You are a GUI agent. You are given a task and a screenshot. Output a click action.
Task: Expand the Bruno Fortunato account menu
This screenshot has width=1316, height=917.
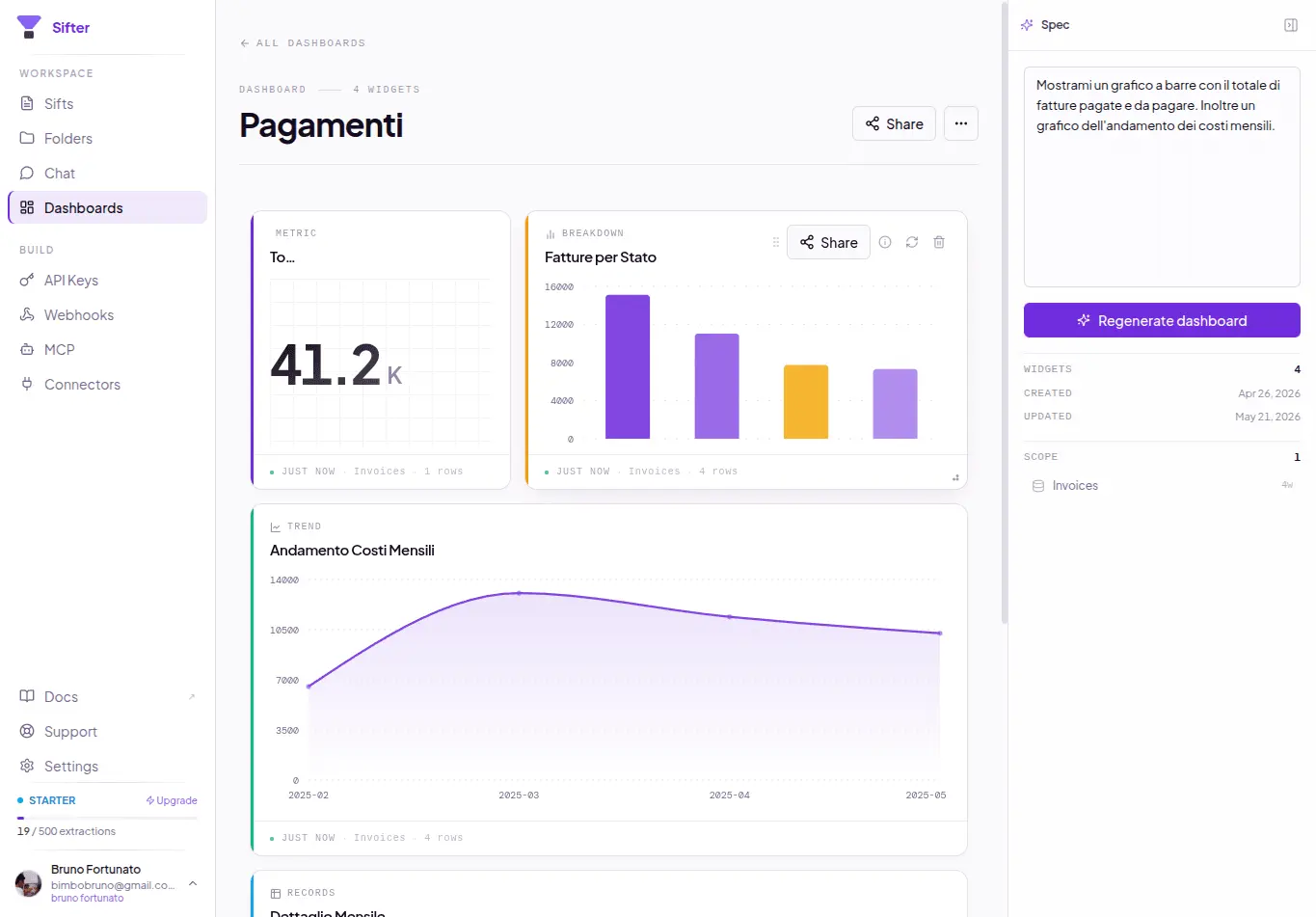pos(193,883)
